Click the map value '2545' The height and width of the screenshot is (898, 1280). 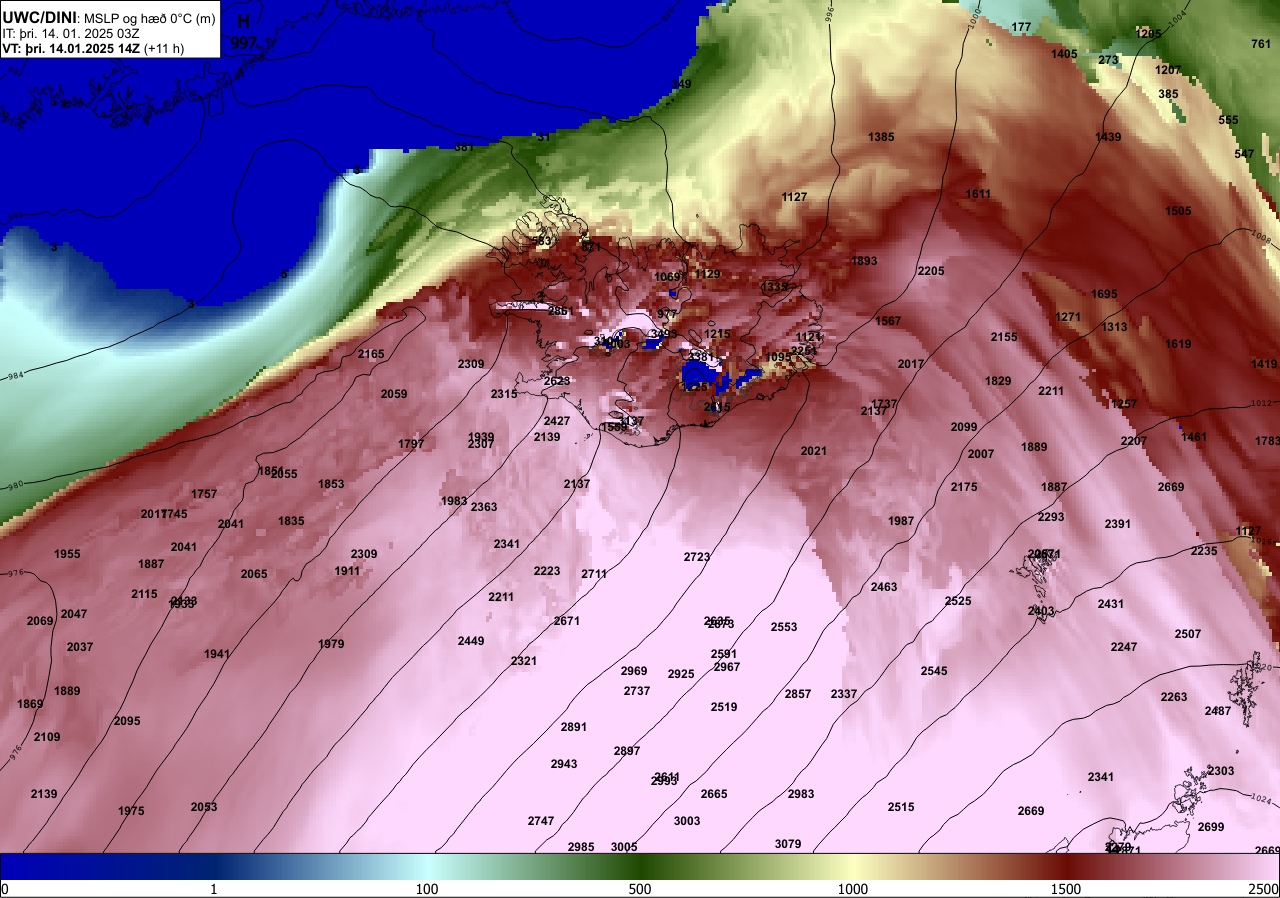pos(934,671)
